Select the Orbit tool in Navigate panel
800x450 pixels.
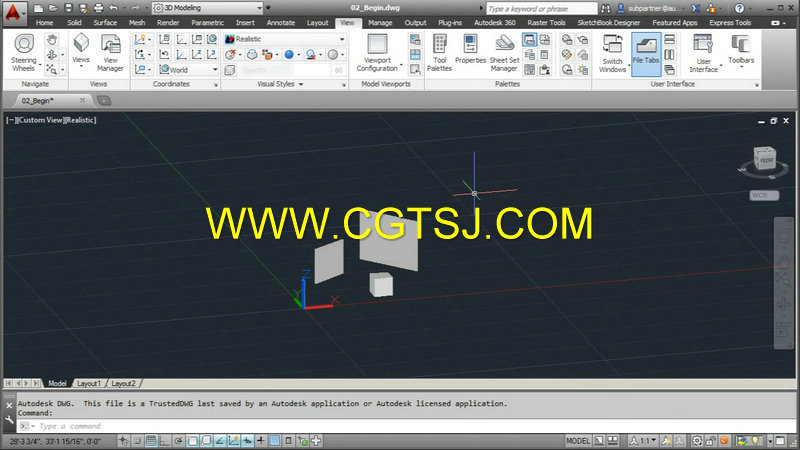click(x=52, y=54)
